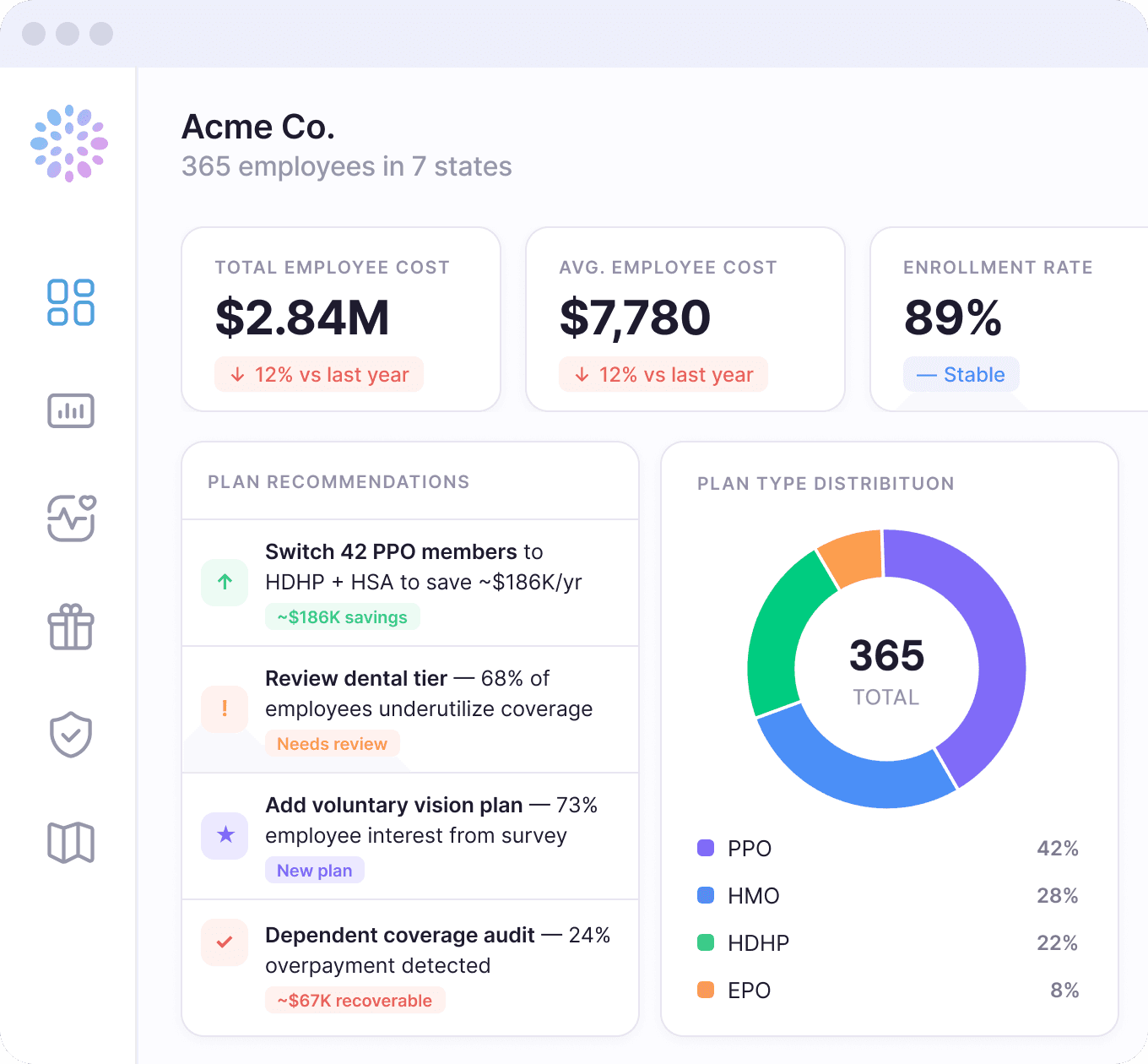The image size is (1148, 1064).
Task: Click the Avg. Employee Cost label
Action: (x=668, y=268)
